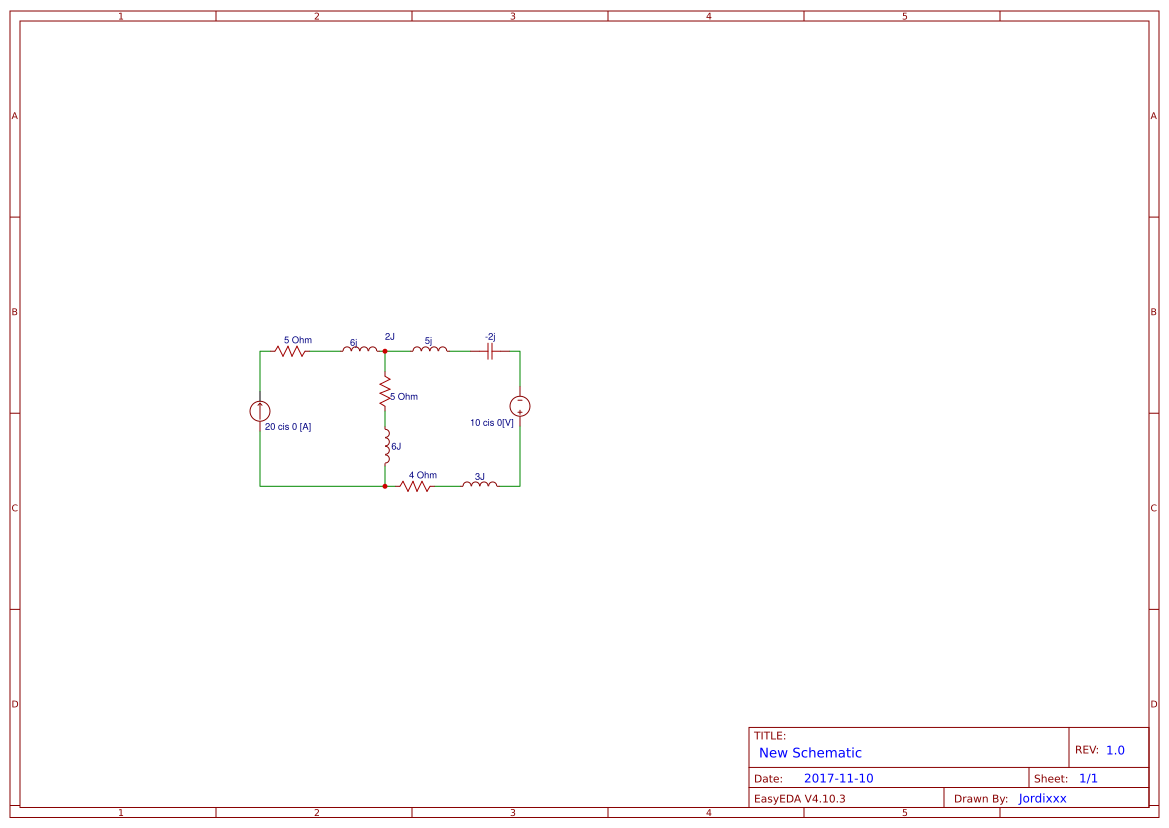Select the 5j inductor symbol
1169x828 pixels.
coord(429,349)
